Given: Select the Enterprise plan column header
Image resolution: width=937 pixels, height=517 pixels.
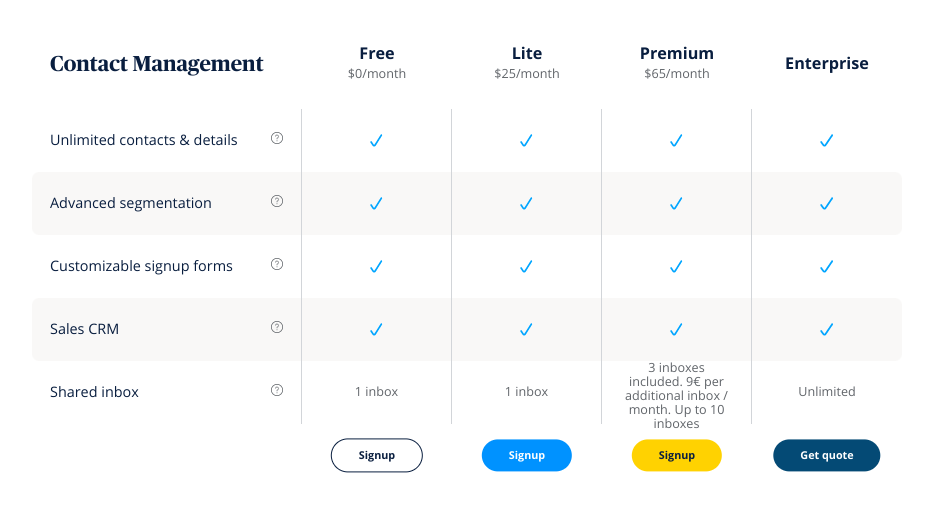Looking at the screenshot, I should [x=826, y=64].
